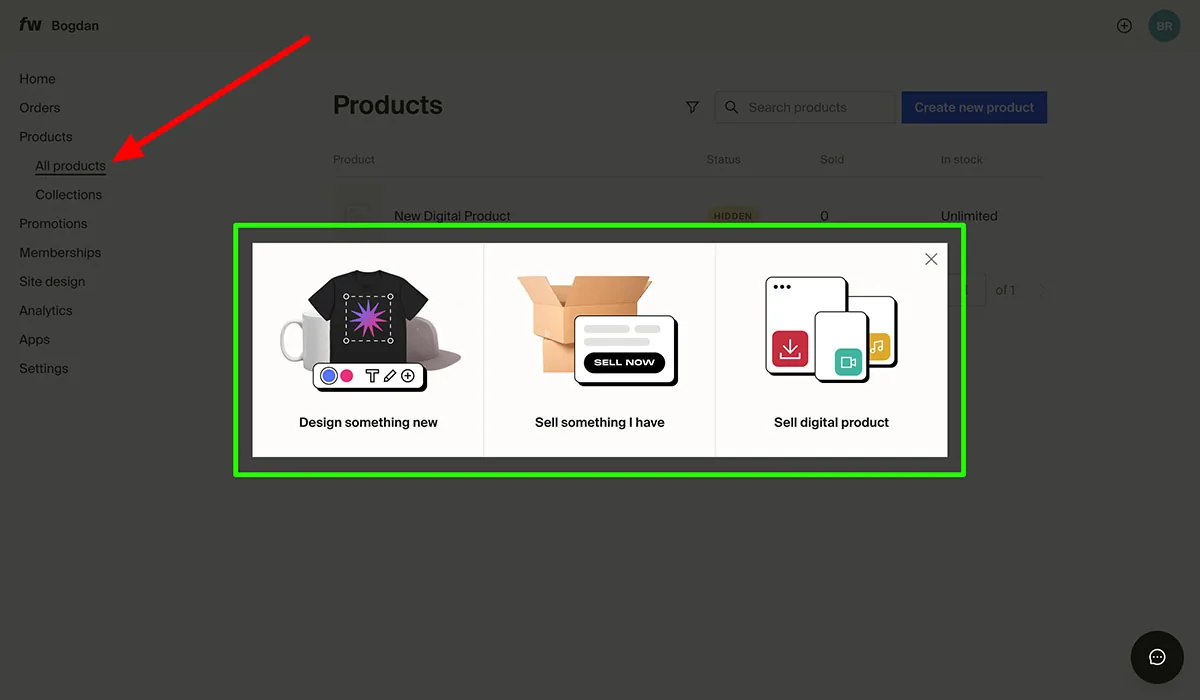This screenshot has width=1200, height=700.
Task: Go to Home in the sidebar
Action: point(37,78)
